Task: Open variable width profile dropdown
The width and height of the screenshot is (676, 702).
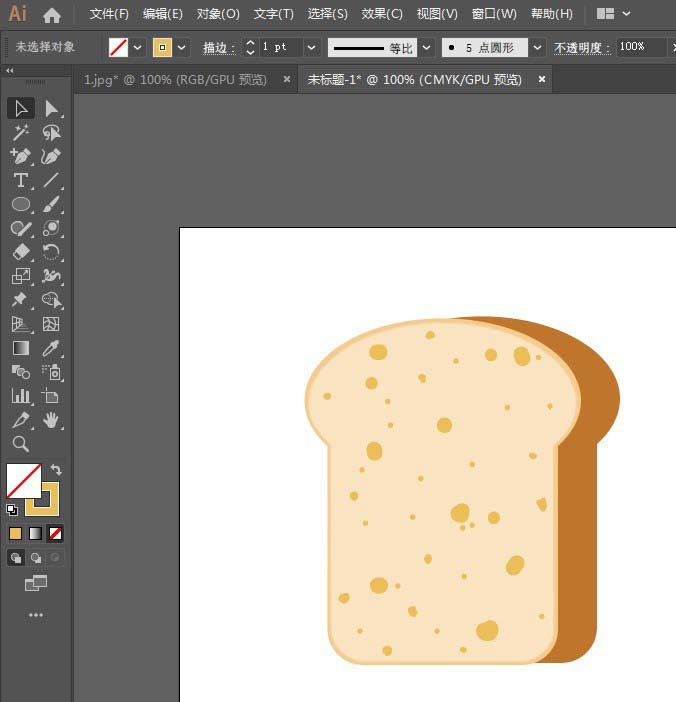Action: point(427,47)
